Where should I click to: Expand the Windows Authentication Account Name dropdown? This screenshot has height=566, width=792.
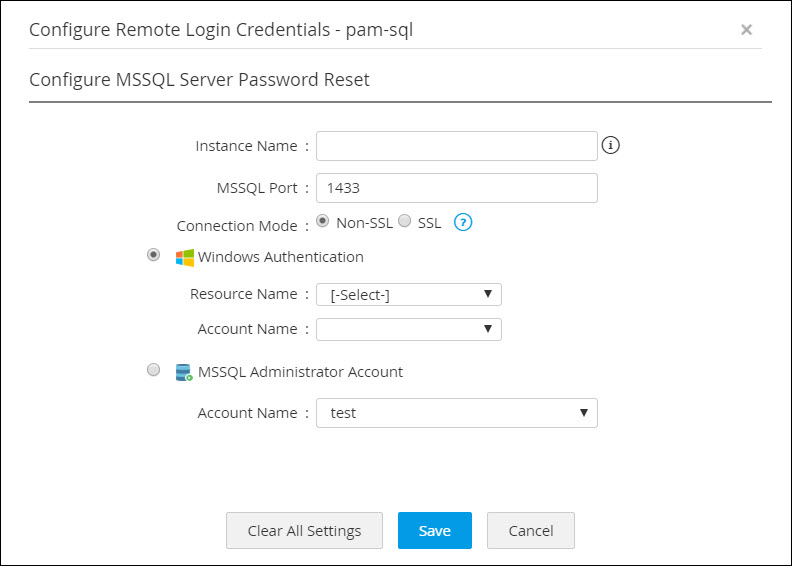pos(408,329)
